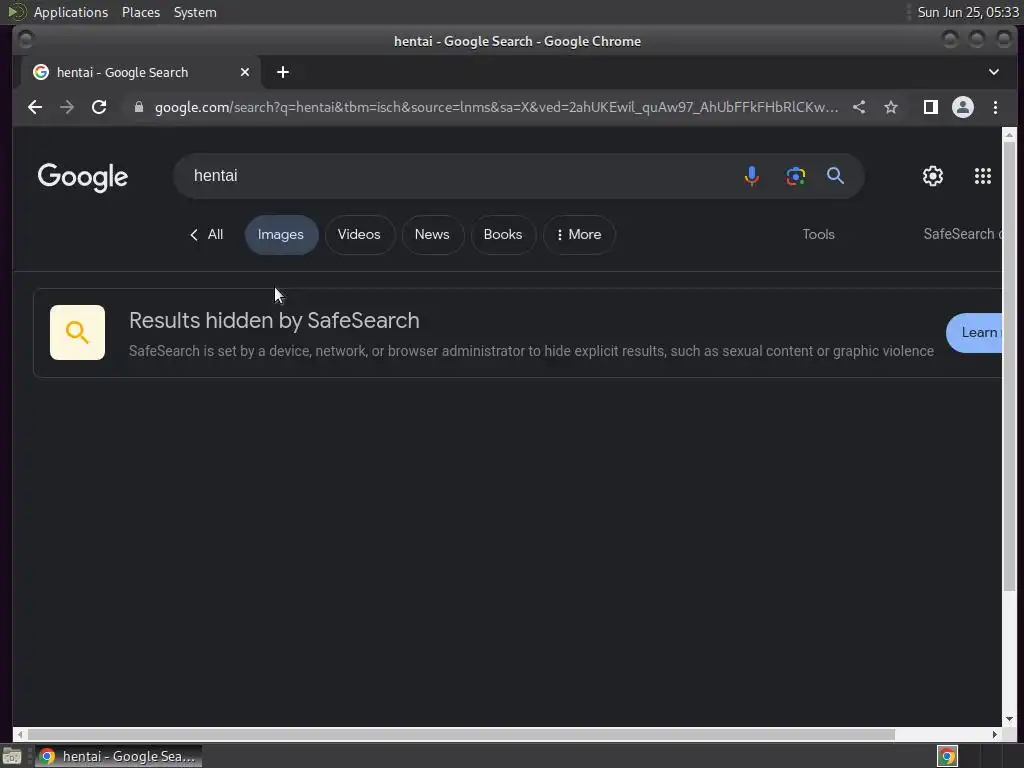Reload the current page

[99, 107]
